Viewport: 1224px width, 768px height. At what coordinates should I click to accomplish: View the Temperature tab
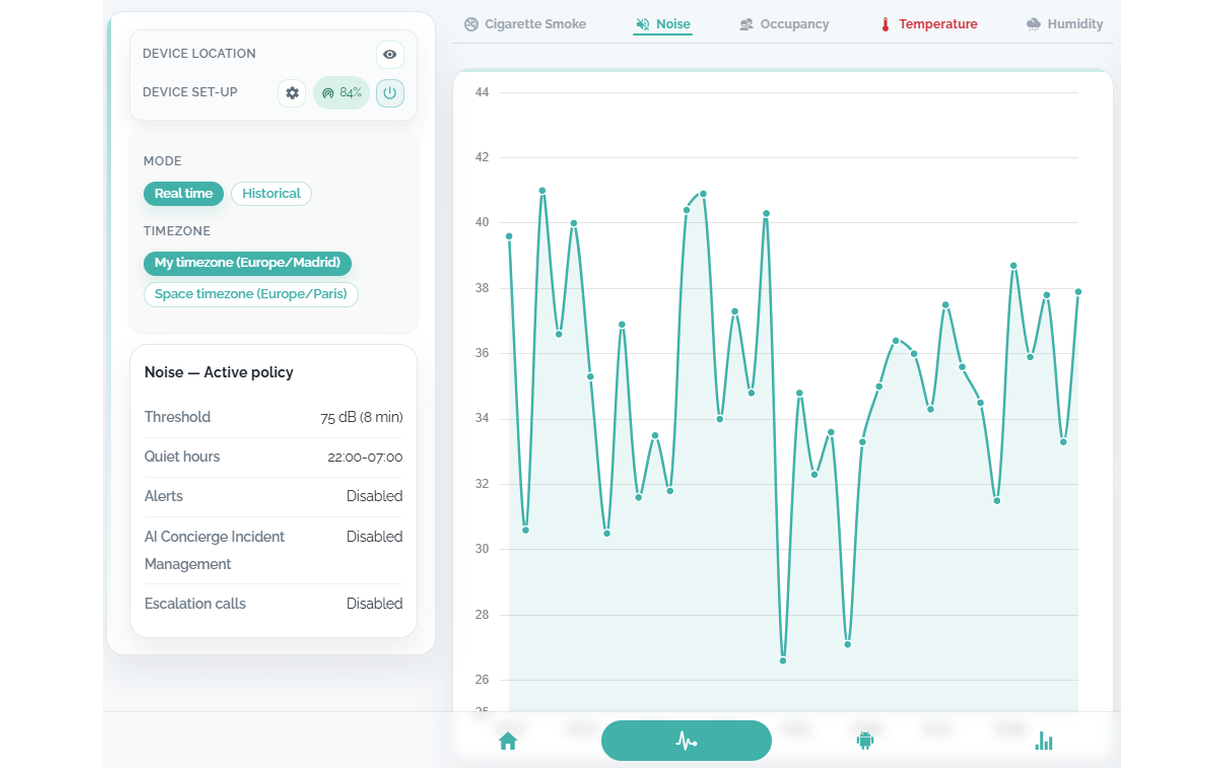coord(928,24)
